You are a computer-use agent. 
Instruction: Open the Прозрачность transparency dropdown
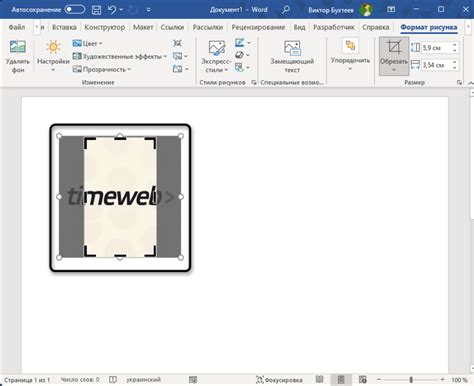[x=102, y=69]
